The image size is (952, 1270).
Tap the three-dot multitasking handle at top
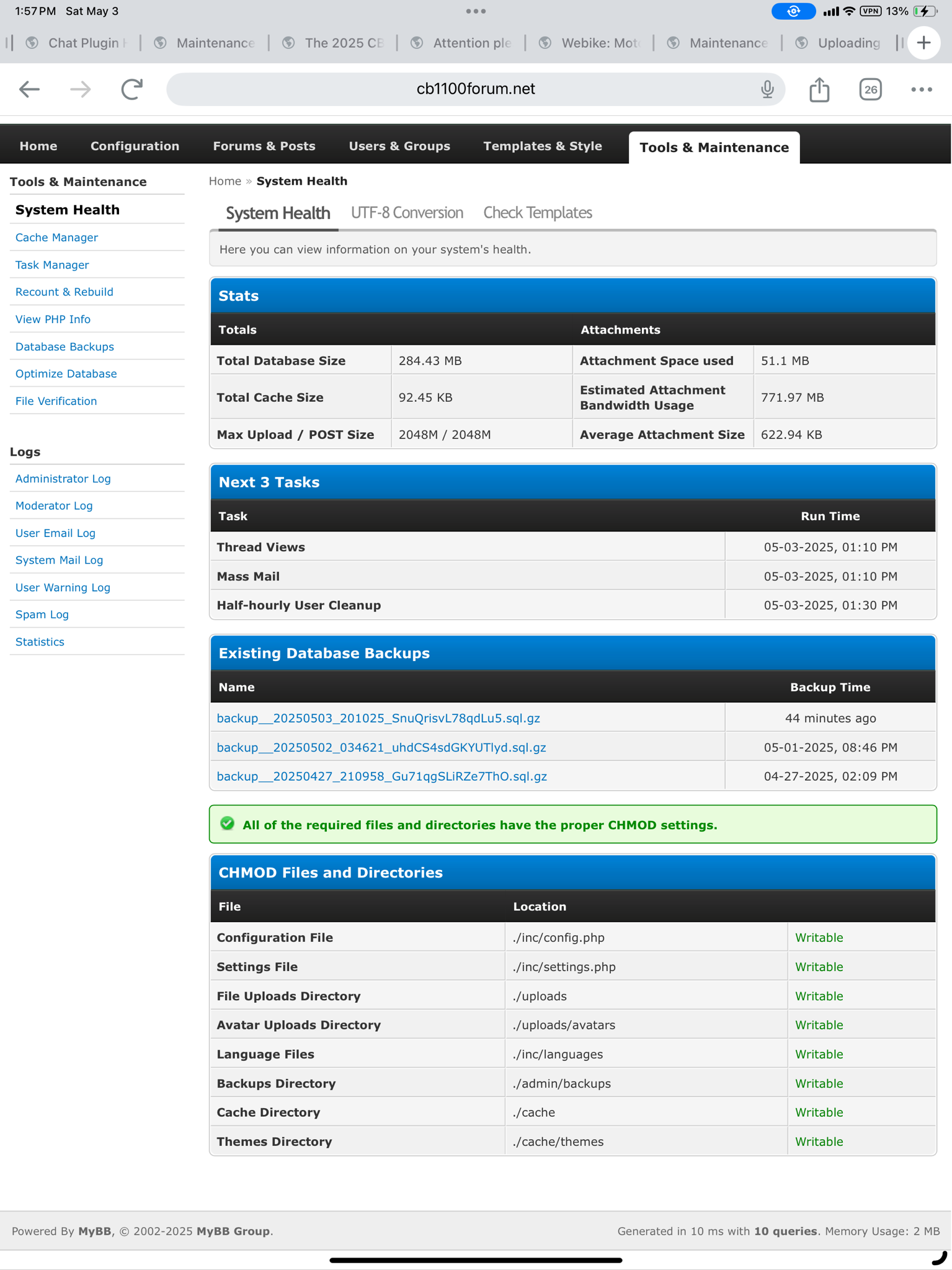[476, 11]
